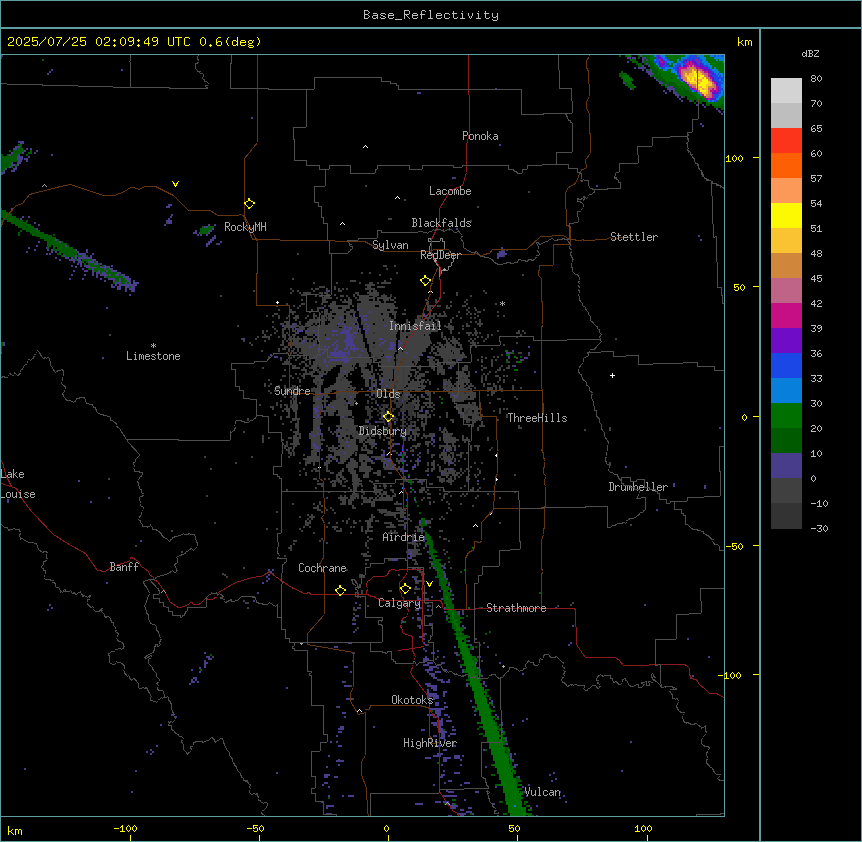Click the 80 dBZ value at legend top
Image resolution: width=862 pixels, height=842 pixels.
pyautogui.click(x=816, y=79)
